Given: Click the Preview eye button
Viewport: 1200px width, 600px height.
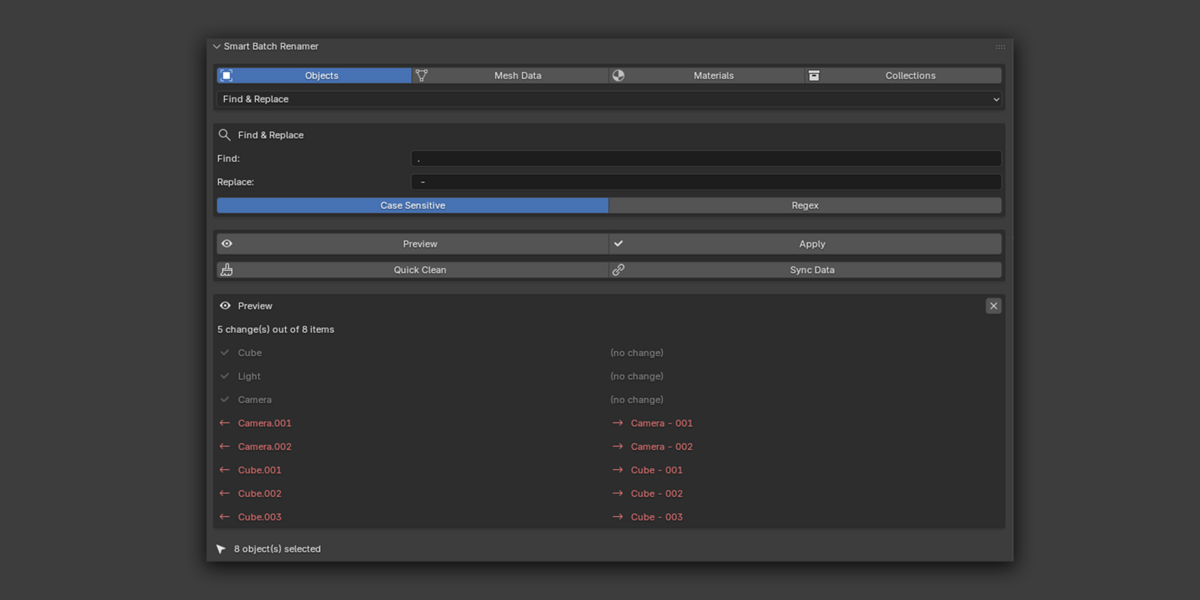Looking at the screenshot, I should click(412, 244).
